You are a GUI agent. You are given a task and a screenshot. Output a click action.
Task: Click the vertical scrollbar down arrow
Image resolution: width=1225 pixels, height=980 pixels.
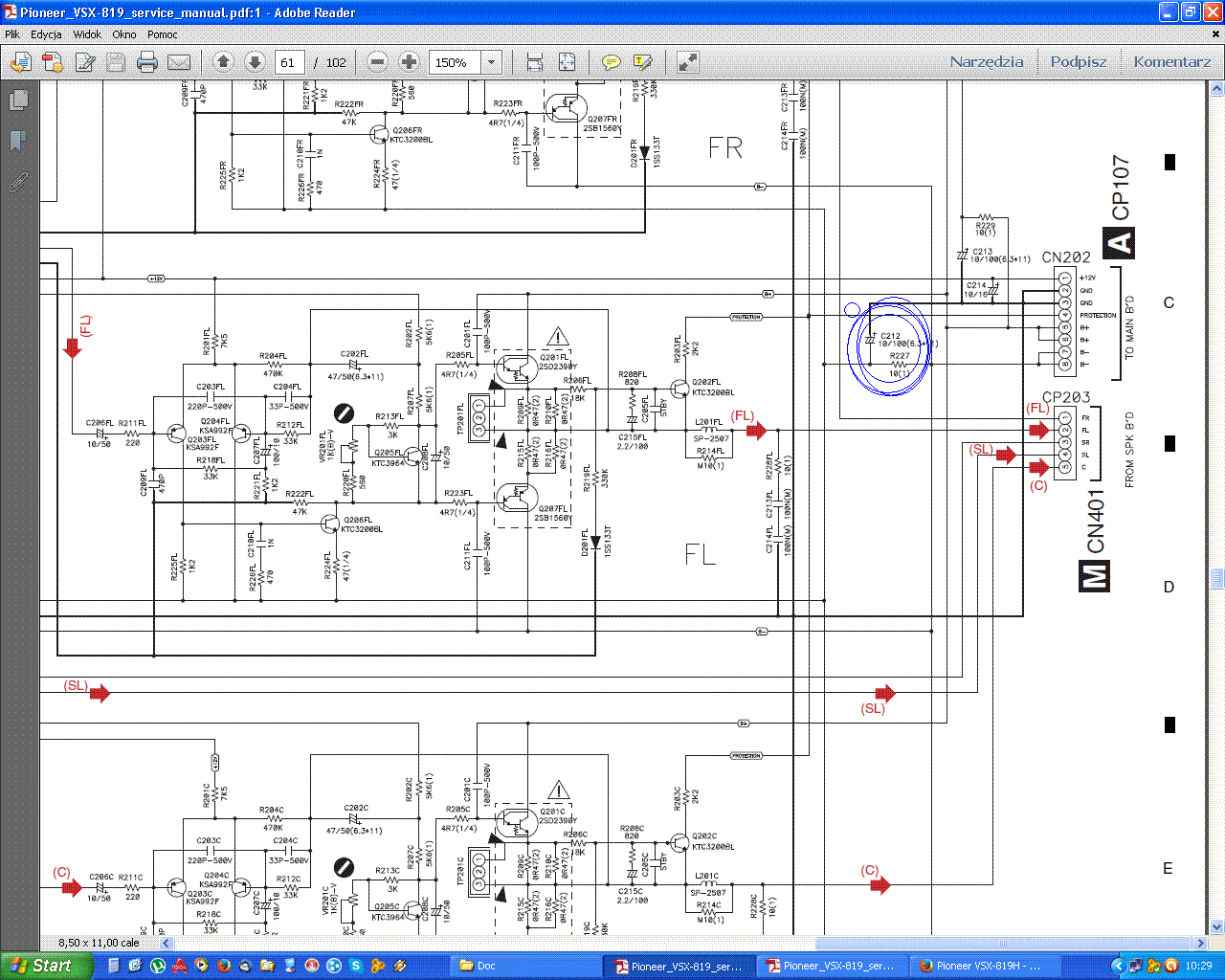coord(1217,927)
